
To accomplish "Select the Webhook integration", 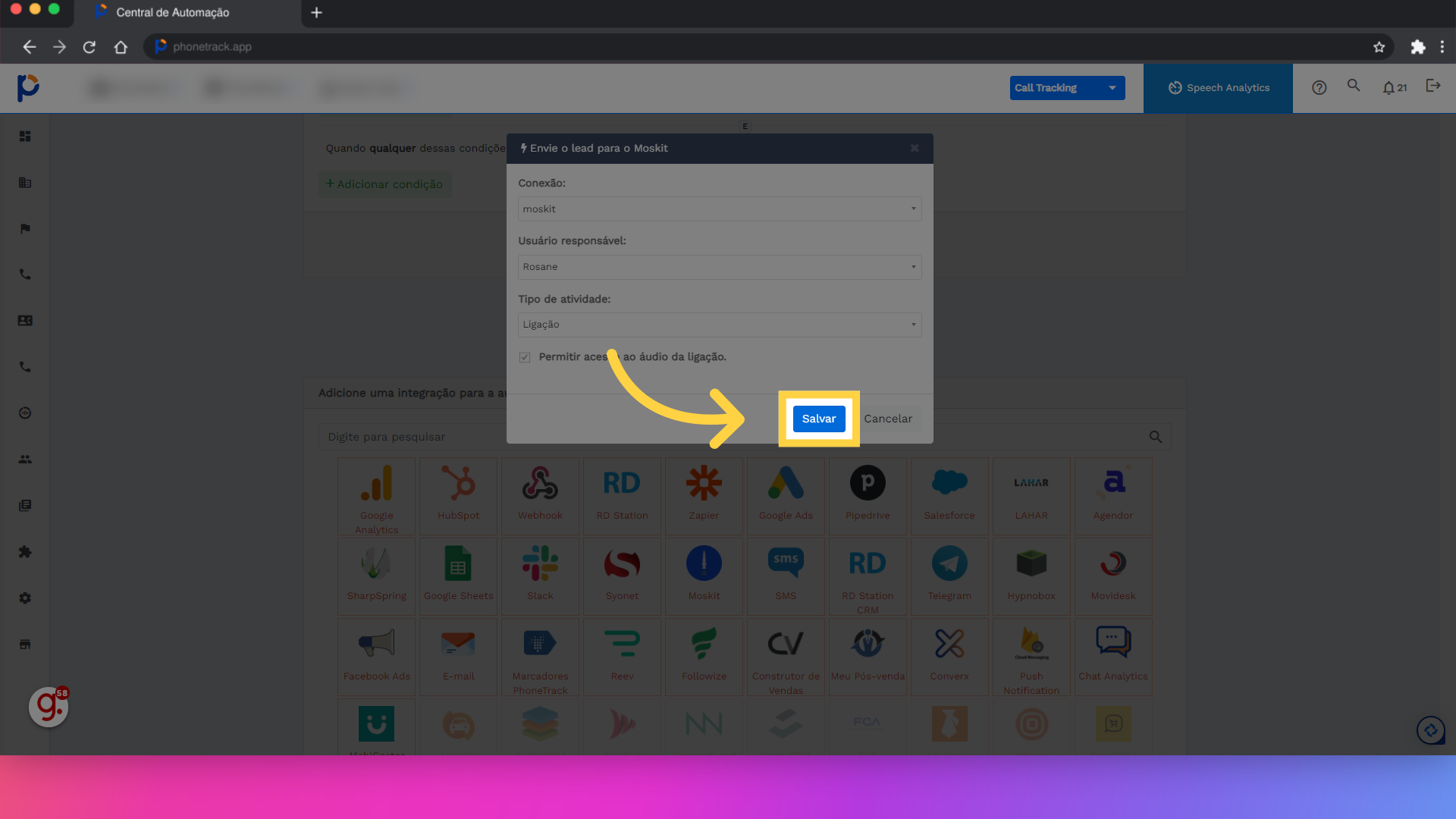I will tap(541, 497).
